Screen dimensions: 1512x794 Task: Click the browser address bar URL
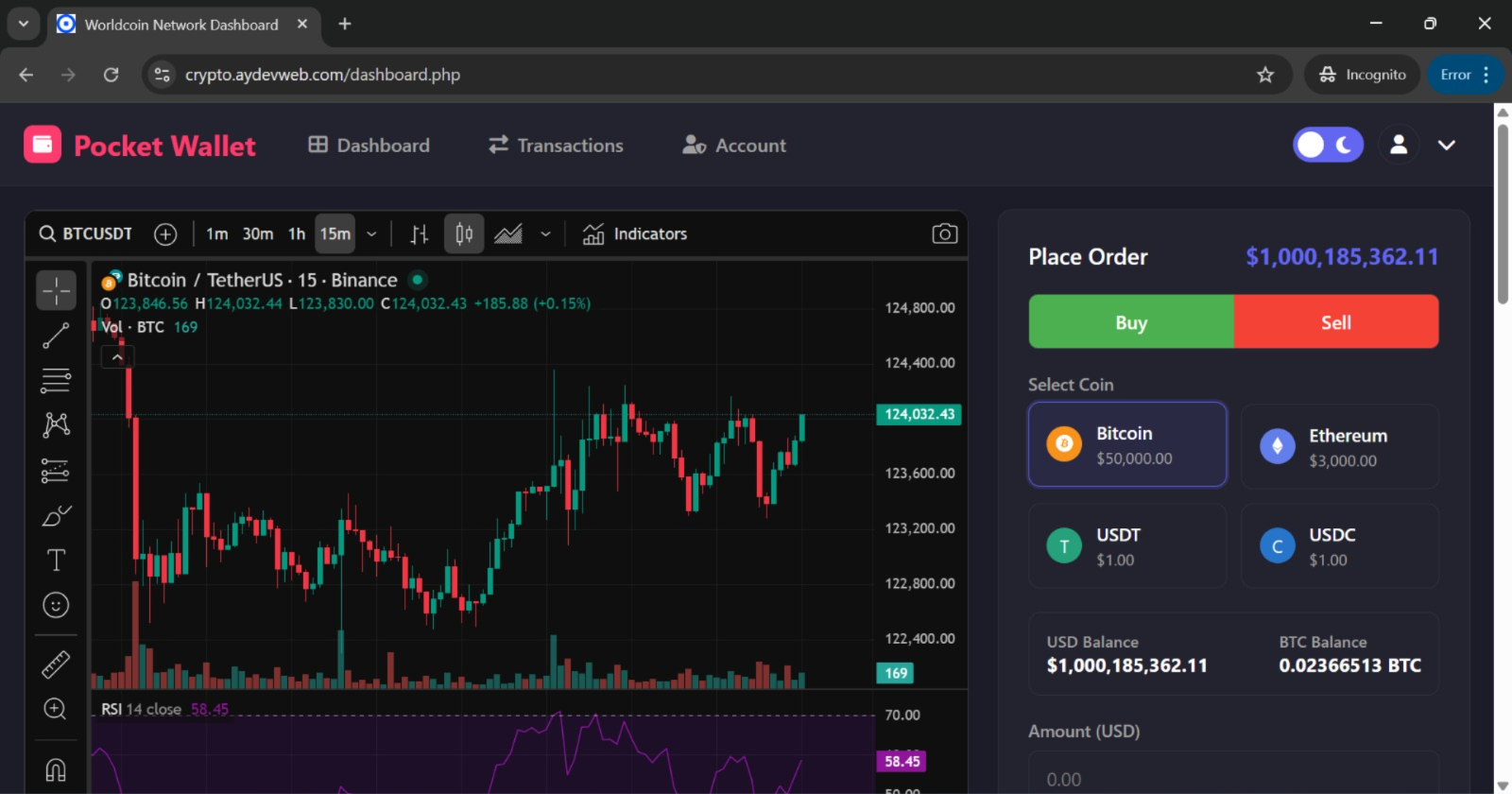(322, 75)
